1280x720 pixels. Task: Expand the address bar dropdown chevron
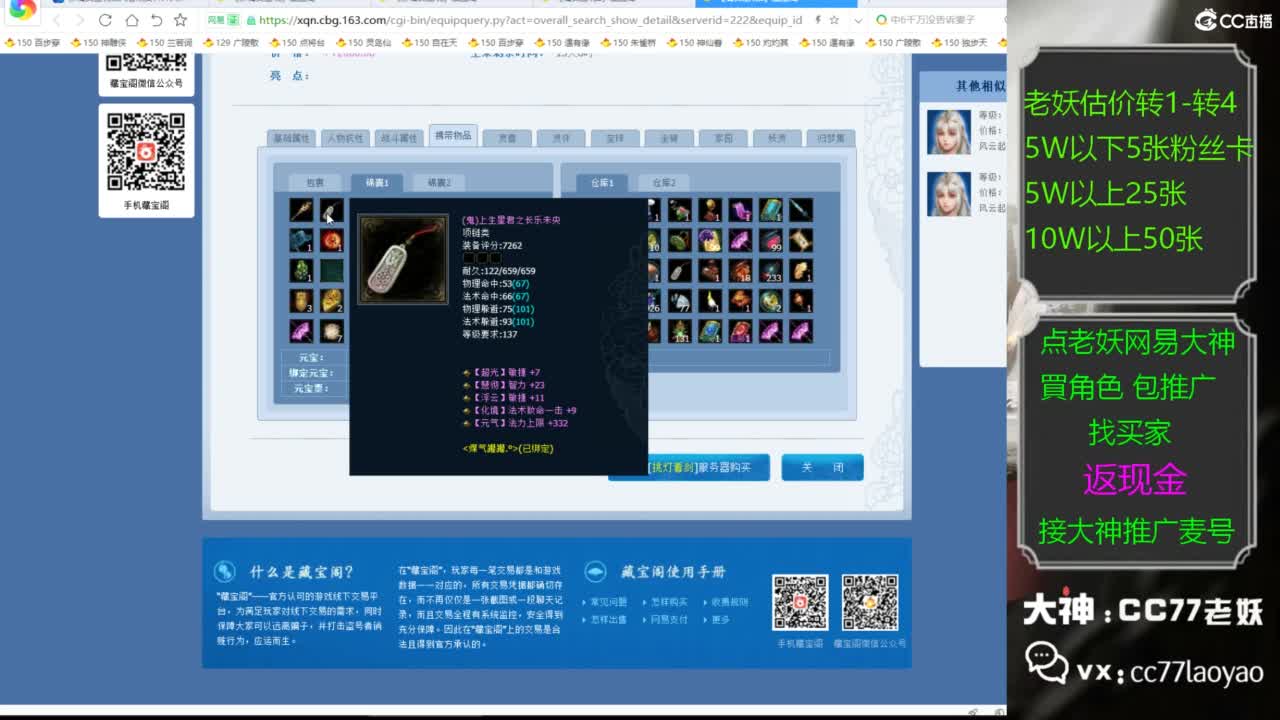click(857, 20)
